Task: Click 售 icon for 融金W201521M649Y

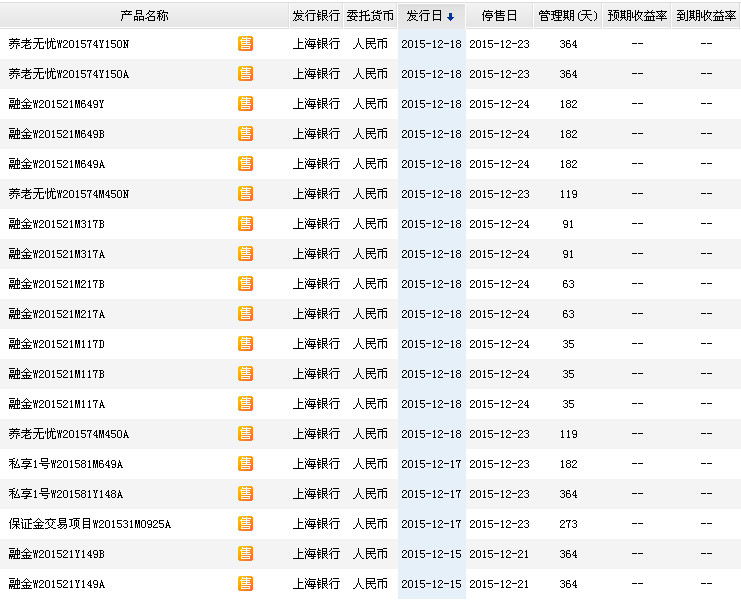Action: pos(245,104)
